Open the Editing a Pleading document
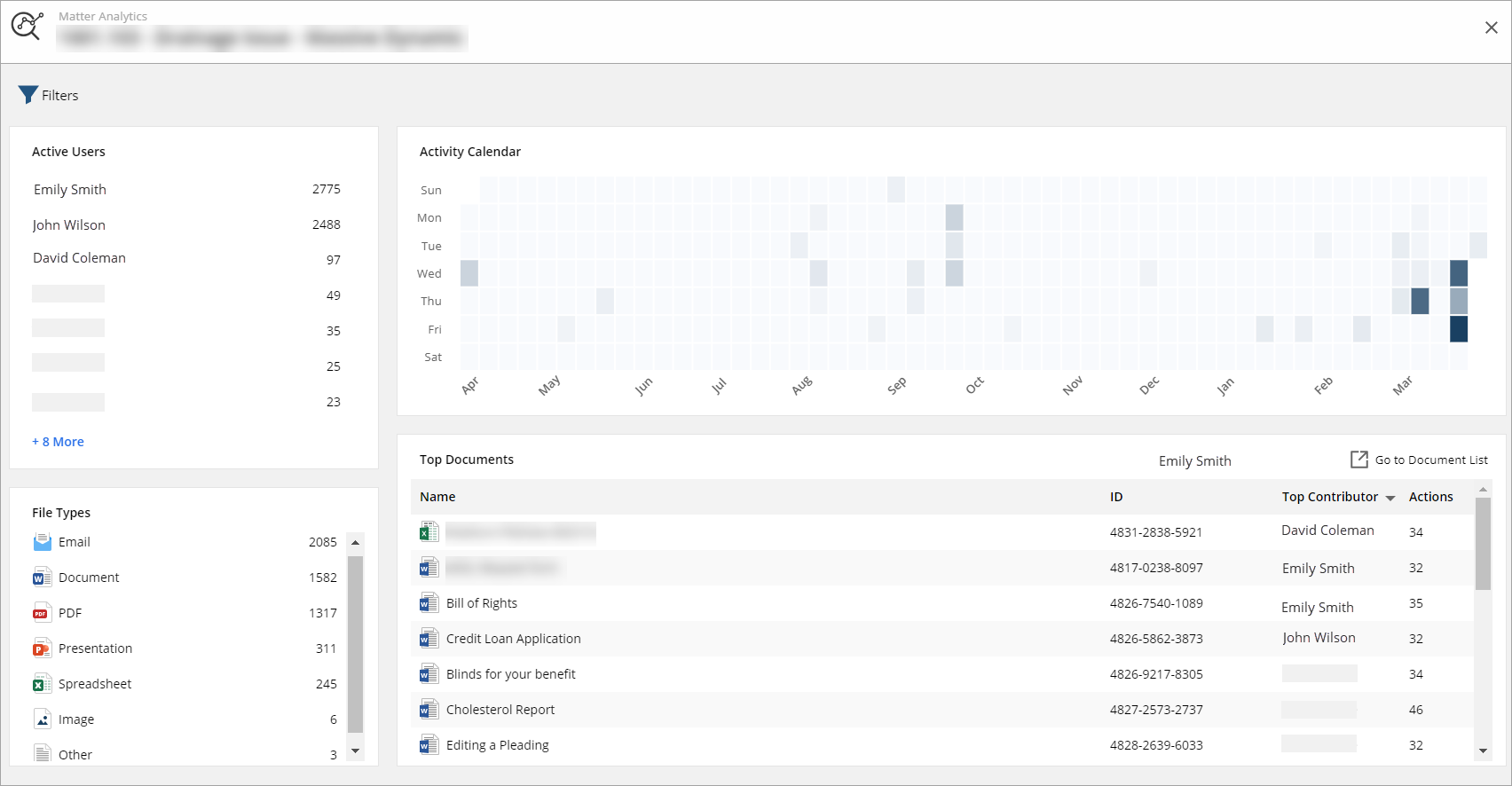The height and width of the screenshot is (786, 1512). tap(498, 745)
